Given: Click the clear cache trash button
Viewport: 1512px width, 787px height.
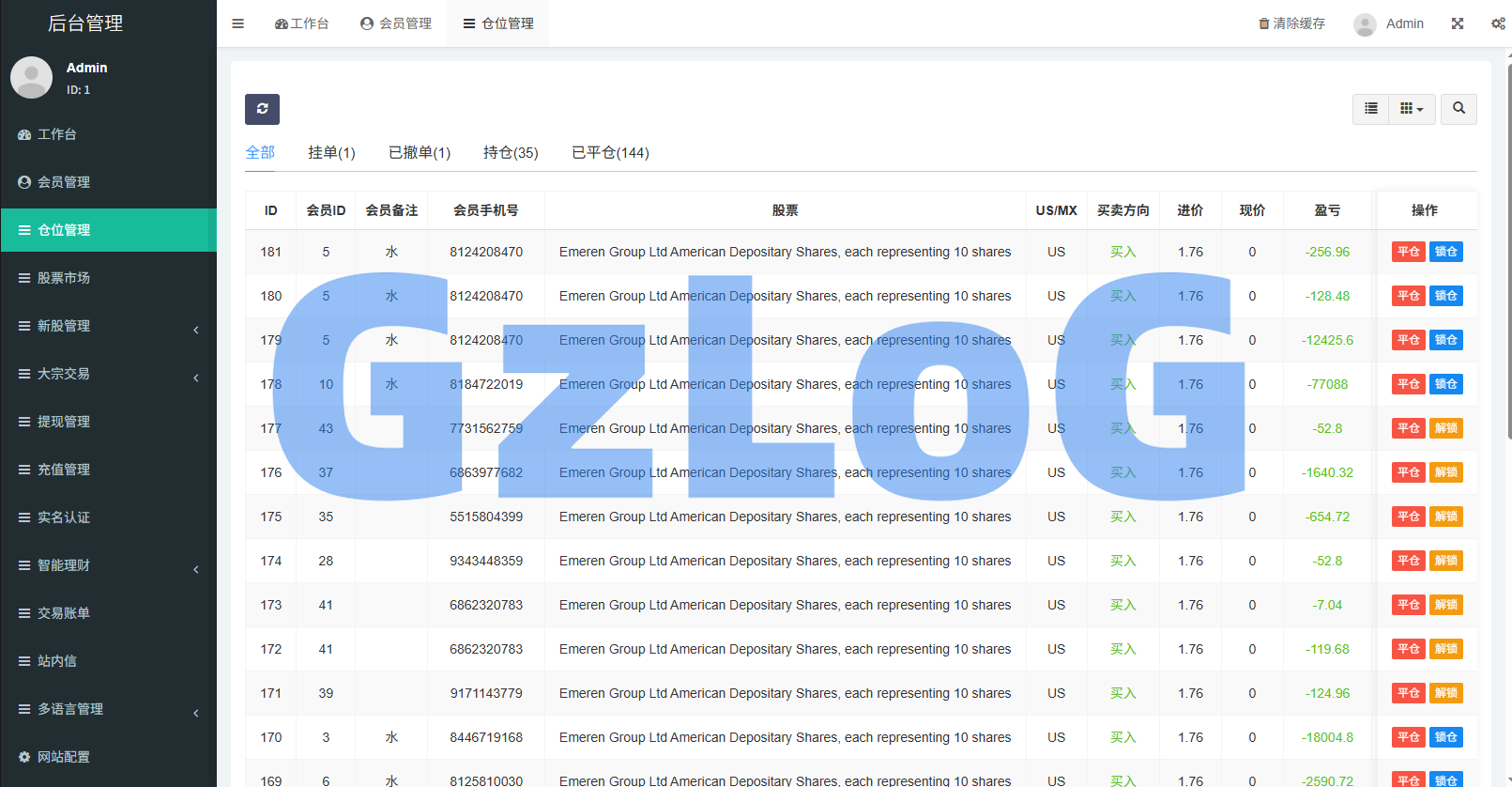Looking at the screenshot, I should (x=1291, y=23).
